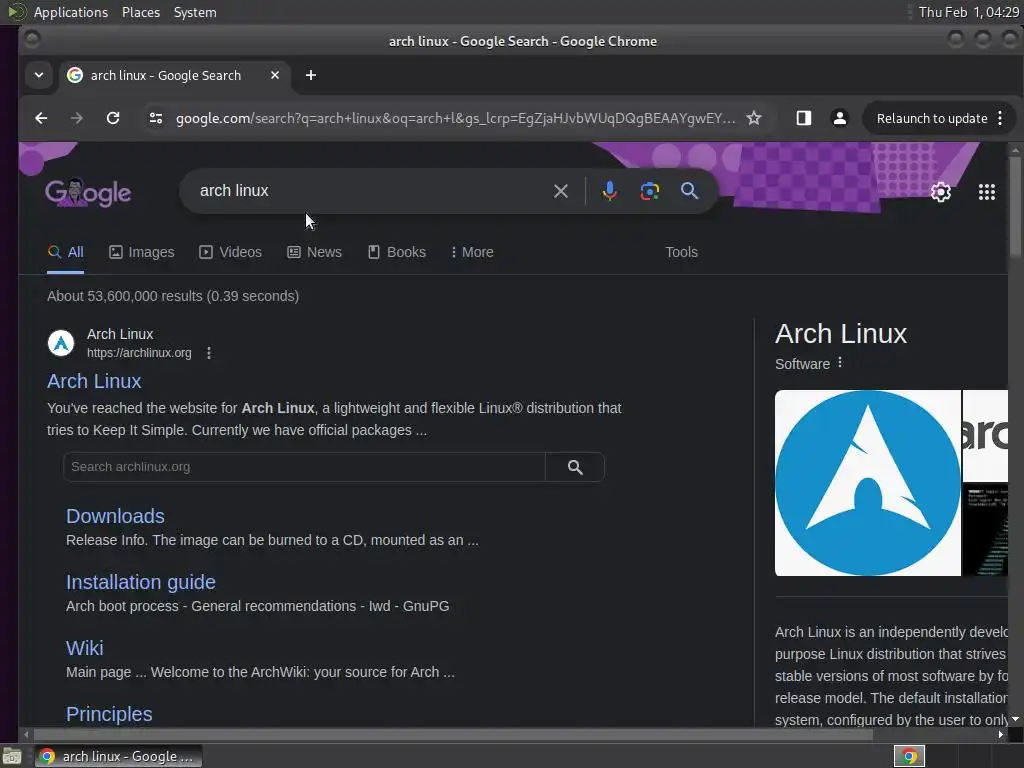Click the vertical scrollbar thumb

tap(1015, 208)
